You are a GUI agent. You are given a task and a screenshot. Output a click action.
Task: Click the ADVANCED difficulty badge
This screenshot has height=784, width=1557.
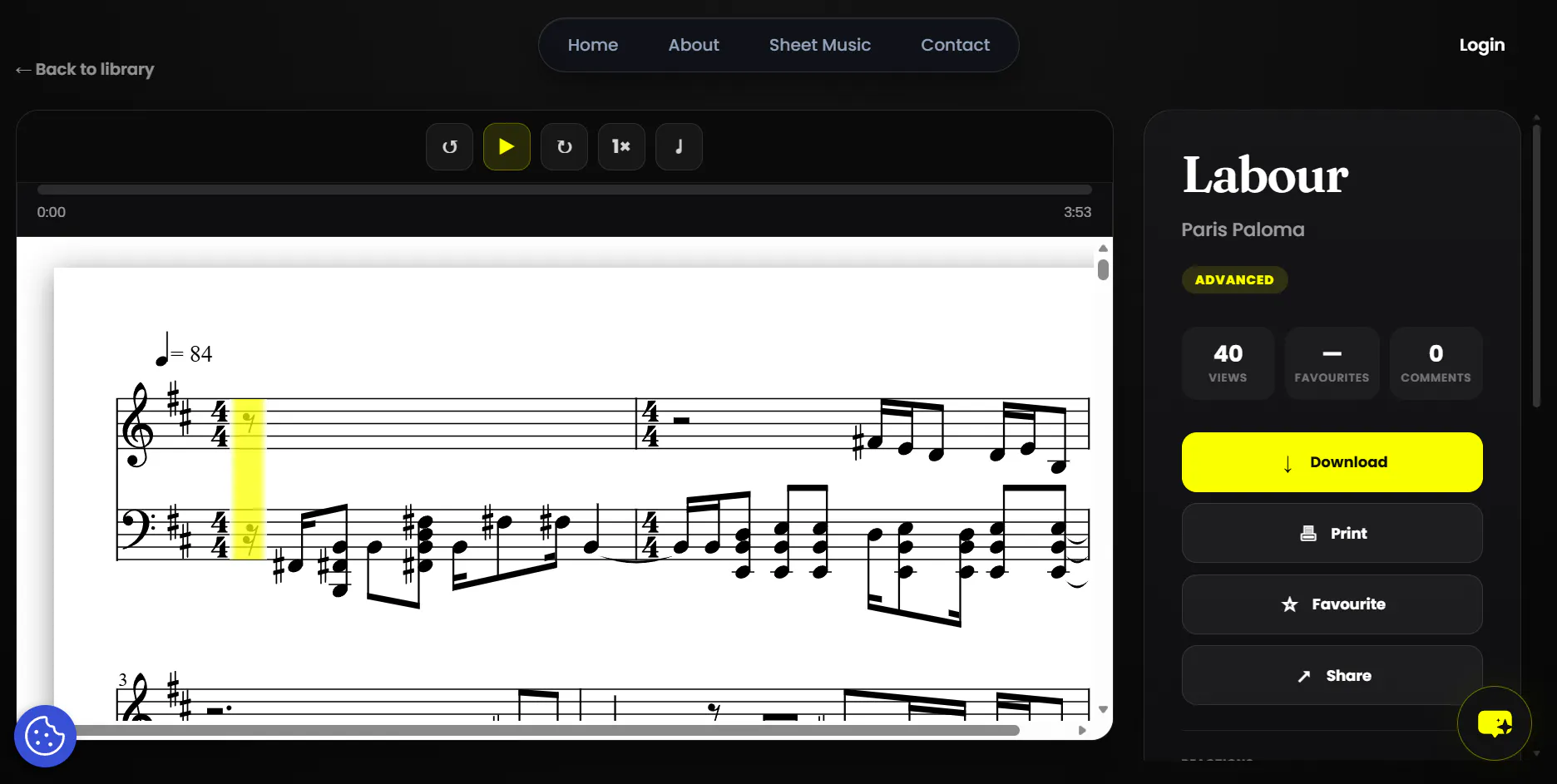pos(1234,280)
